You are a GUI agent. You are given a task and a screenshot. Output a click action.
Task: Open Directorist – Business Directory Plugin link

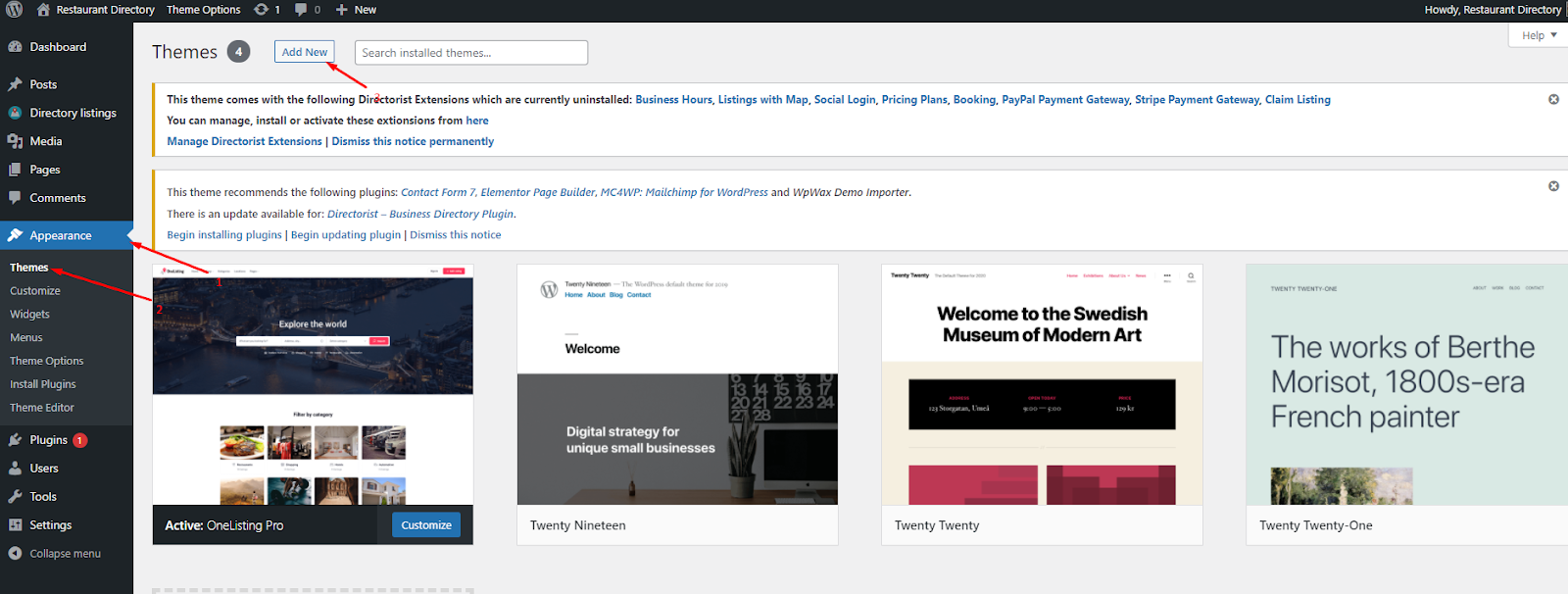(x=420, y=215)
